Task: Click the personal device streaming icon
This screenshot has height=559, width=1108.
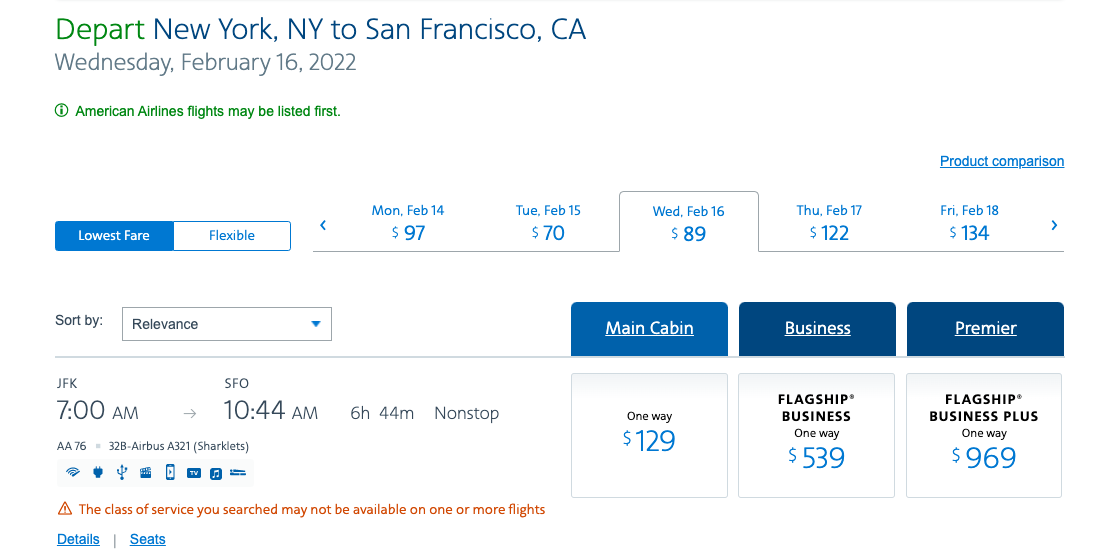Action: (x=170, y=472)
